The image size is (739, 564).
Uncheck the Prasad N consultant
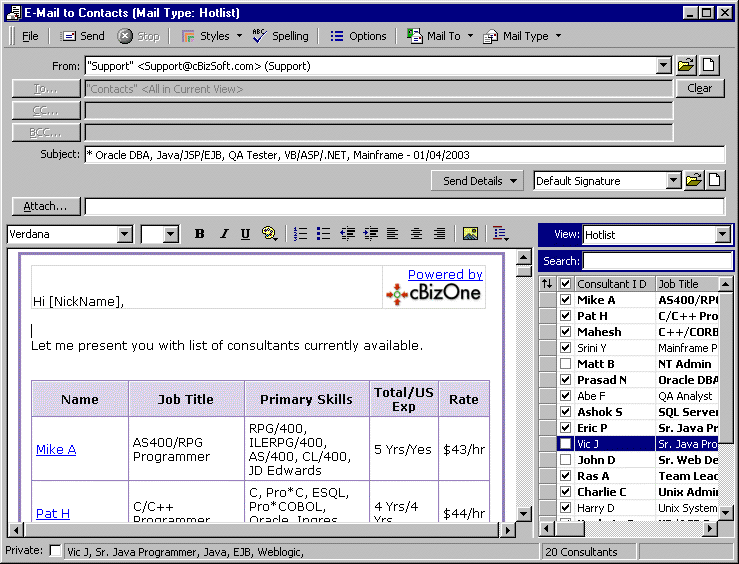coord(566,380)
